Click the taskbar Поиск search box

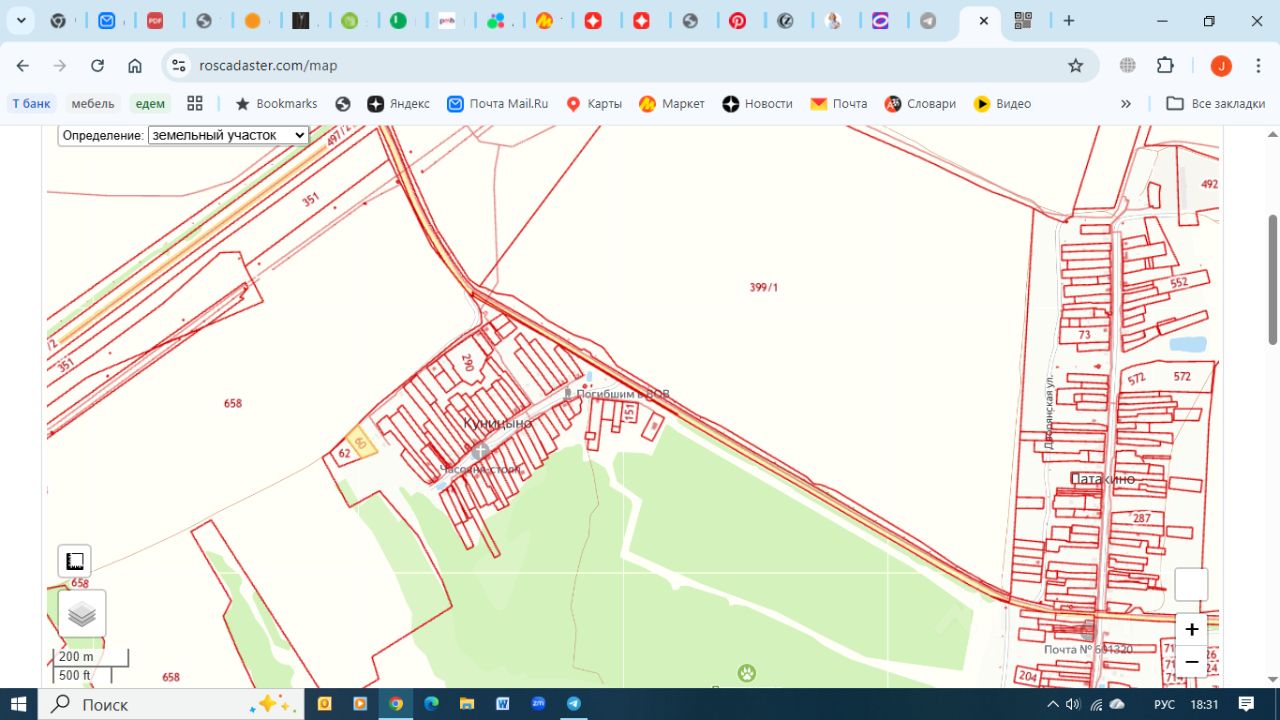click(x=170, y=704)
